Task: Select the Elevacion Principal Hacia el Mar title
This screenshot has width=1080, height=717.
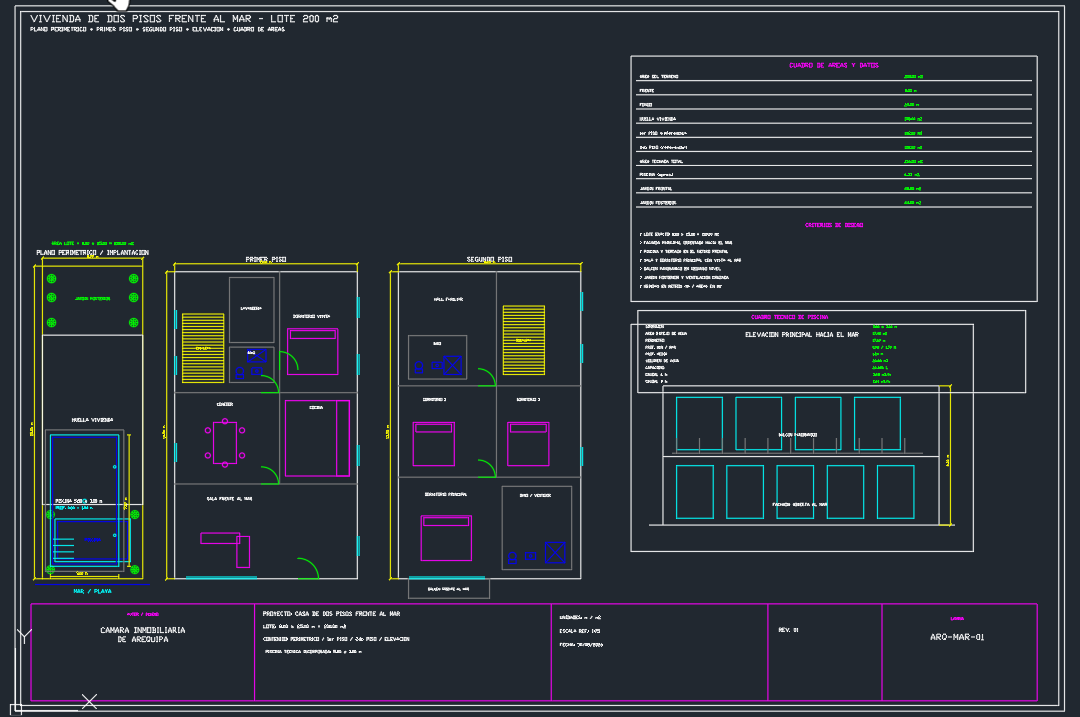Action: click(802, 335)
